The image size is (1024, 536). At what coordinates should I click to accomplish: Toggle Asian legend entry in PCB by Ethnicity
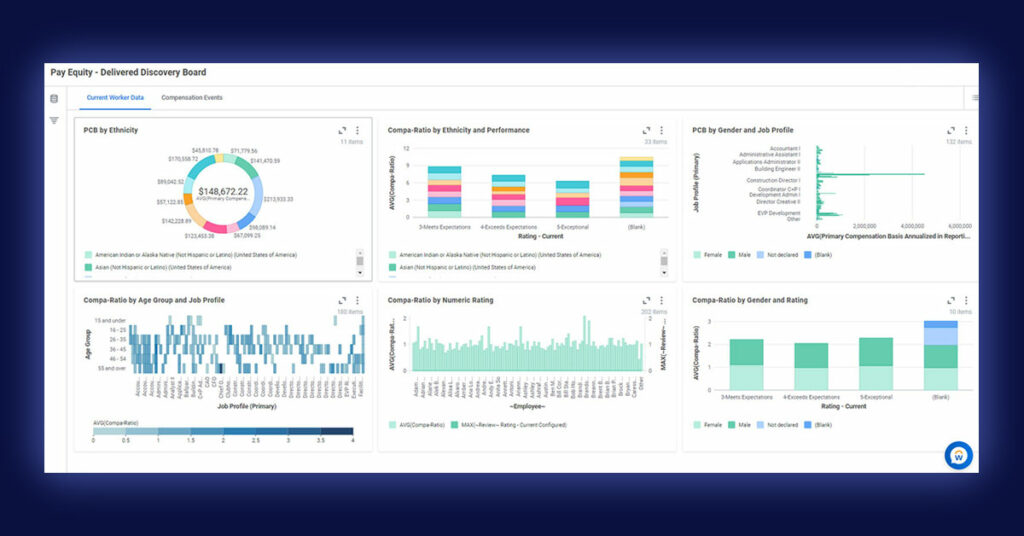click(x=158, y=268)
